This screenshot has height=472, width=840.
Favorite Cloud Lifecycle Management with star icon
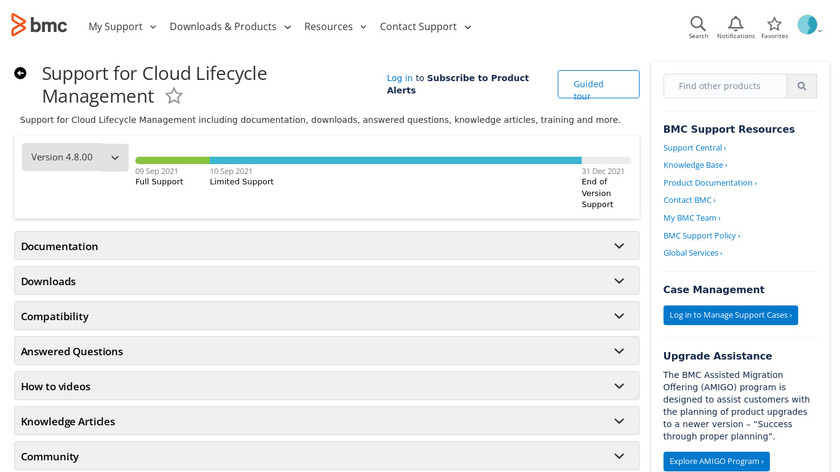pos(174,96)
